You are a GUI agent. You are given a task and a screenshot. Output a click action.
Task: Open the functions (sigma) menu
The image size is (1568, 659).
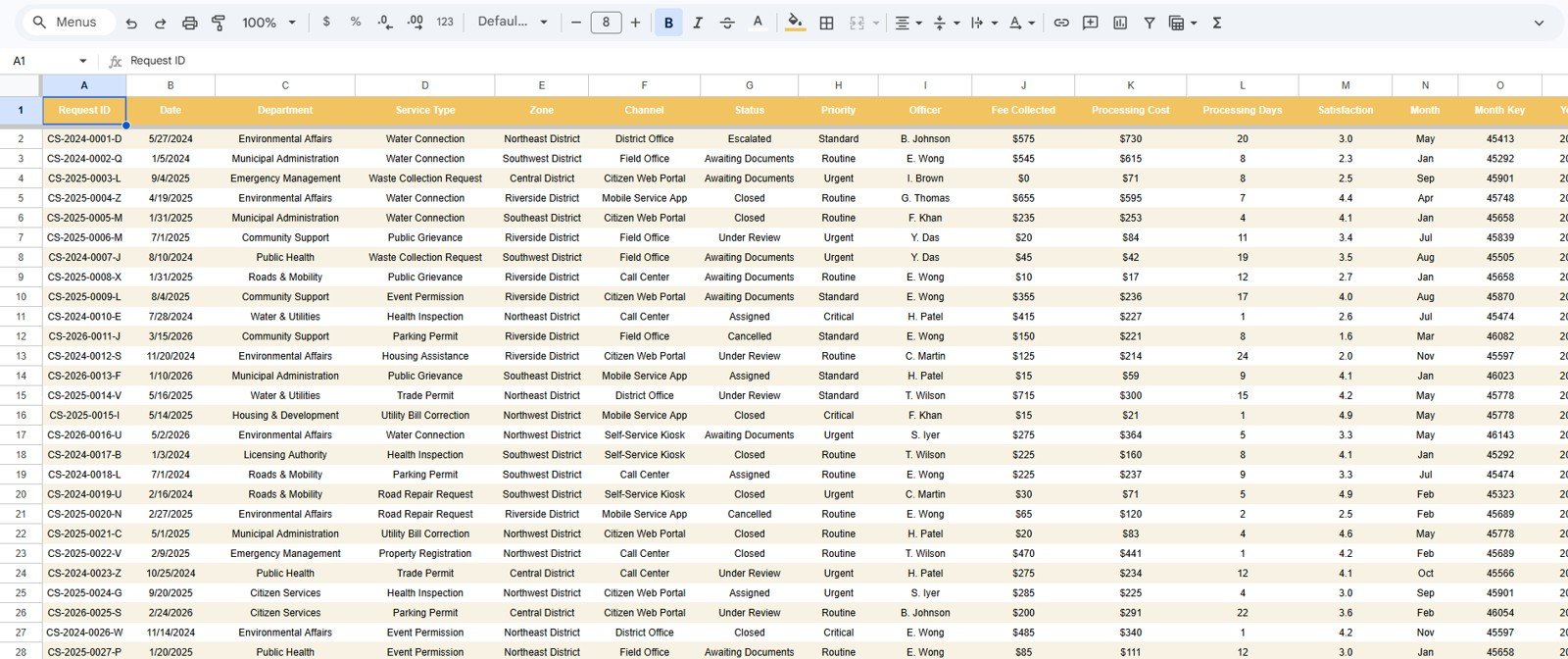pyautogui.click(x=1217, y=23)
